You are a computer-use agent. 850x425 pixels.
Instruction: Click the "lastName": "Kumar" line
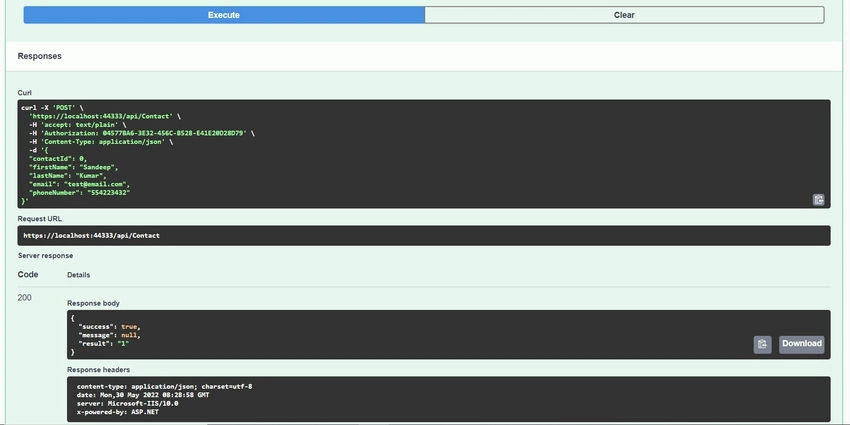pyautogui.click(x=68, y=176)
